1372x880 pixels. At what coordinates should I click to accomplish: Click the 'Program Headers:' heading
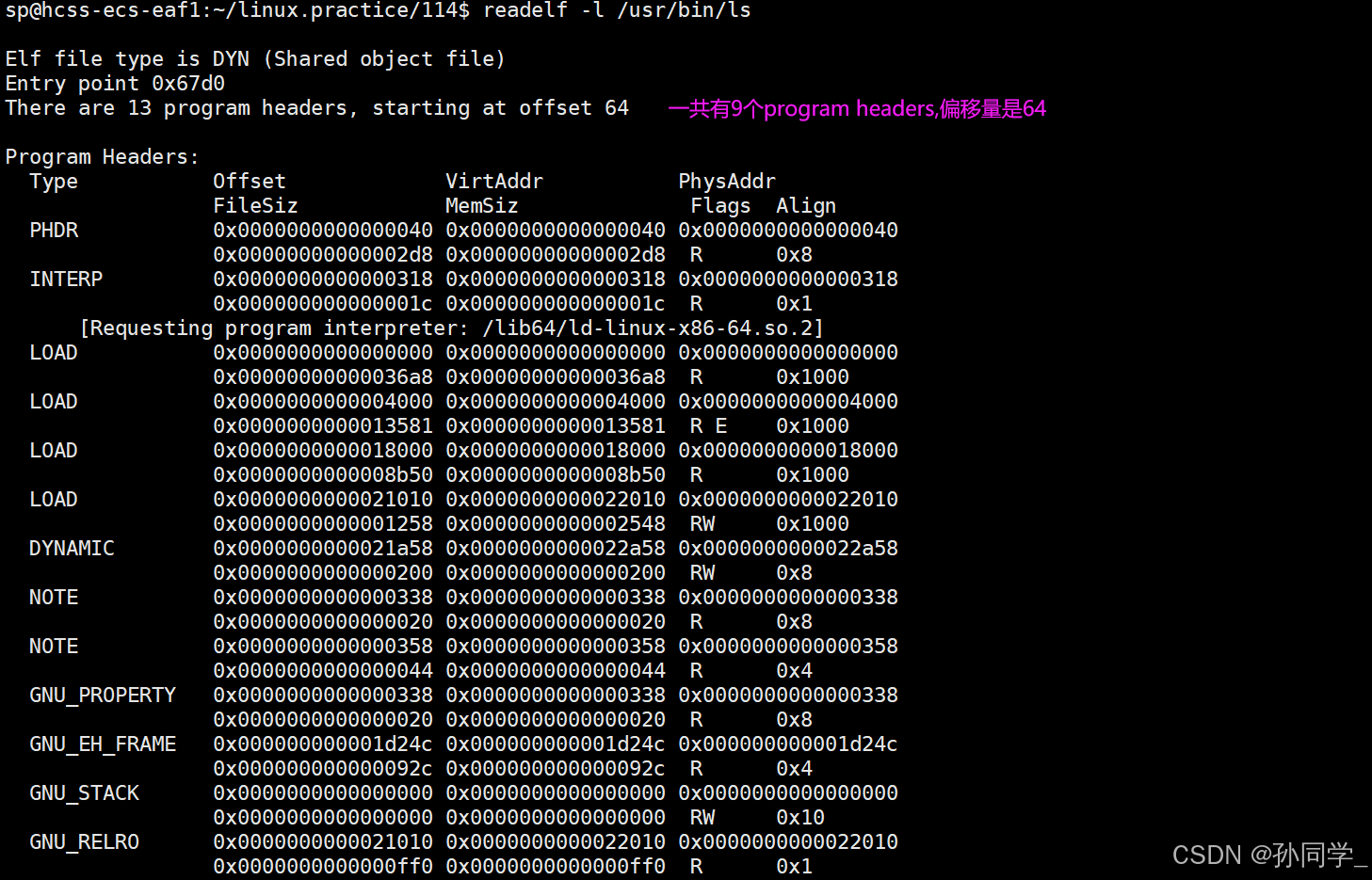click(103, 157)
